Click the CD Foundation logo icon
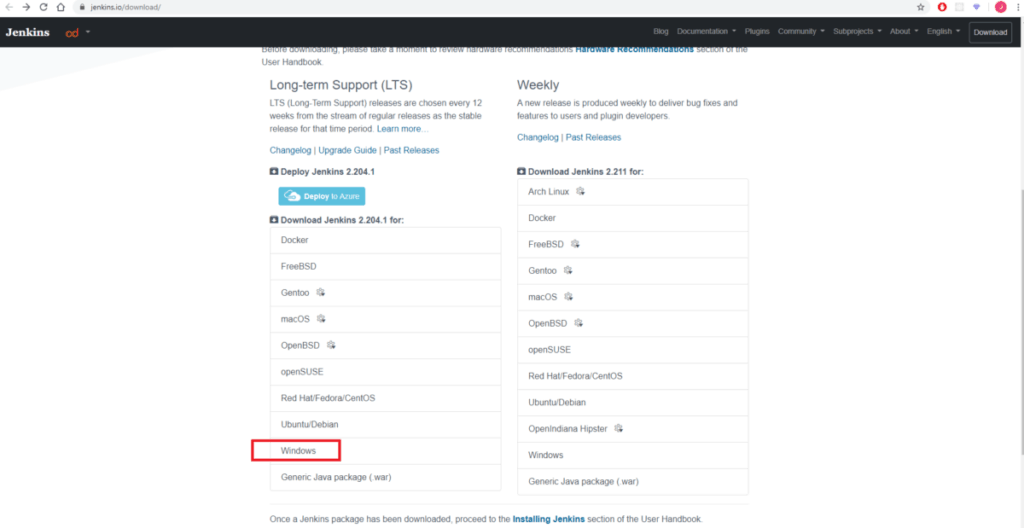Viewport: 1024px width, 528px height. pyautogui.click(x=72, y=32)
